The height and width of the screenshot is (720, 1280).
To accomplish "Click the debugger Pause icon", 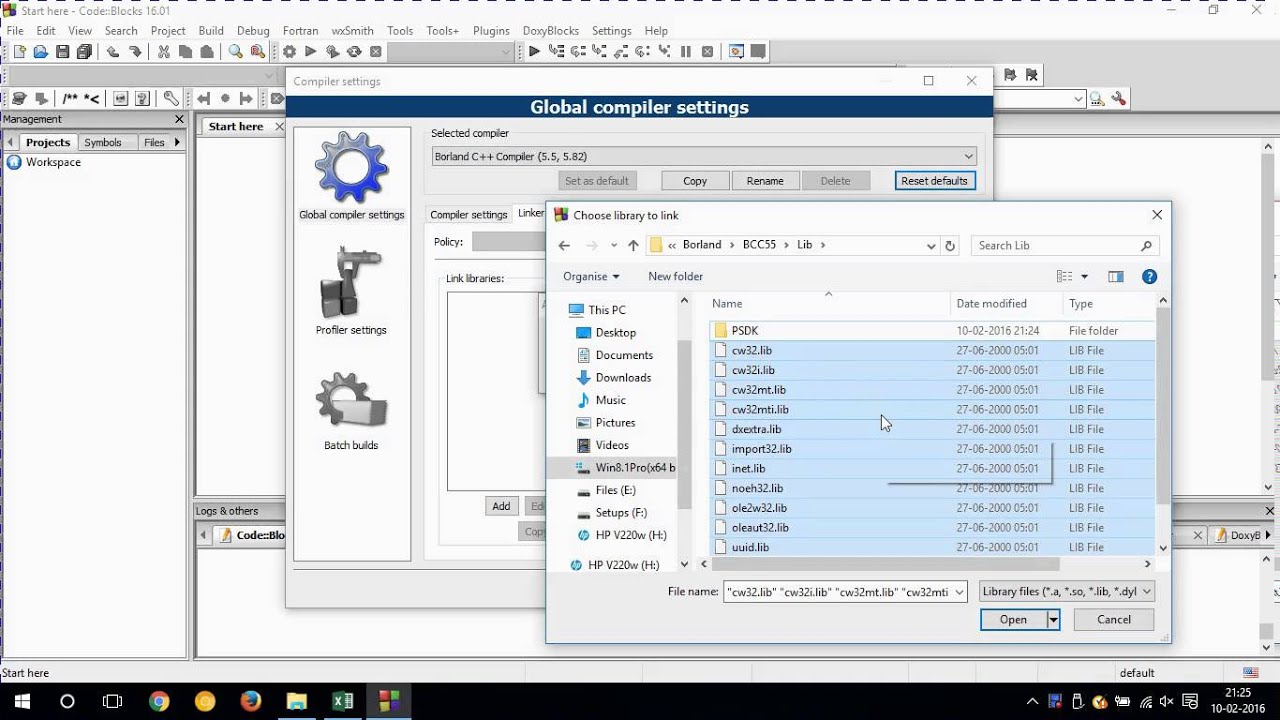I will pyautogui.click(x=686, y=52).
